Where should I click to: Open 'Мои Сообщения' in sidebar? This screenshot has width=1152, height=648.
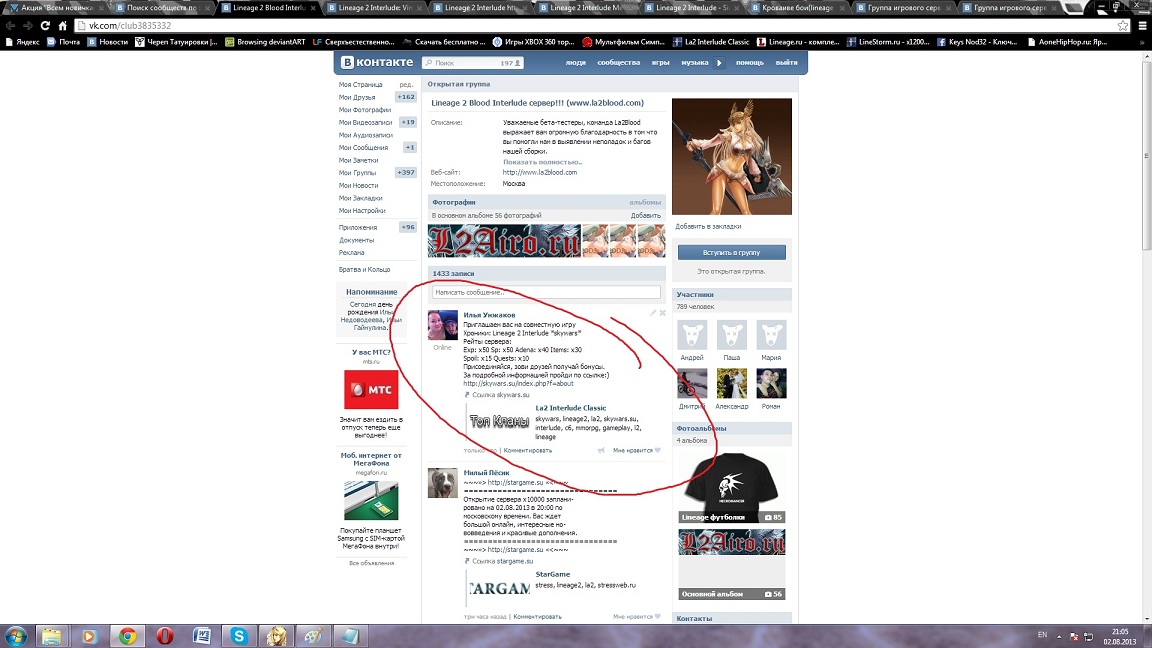point(363,148)
